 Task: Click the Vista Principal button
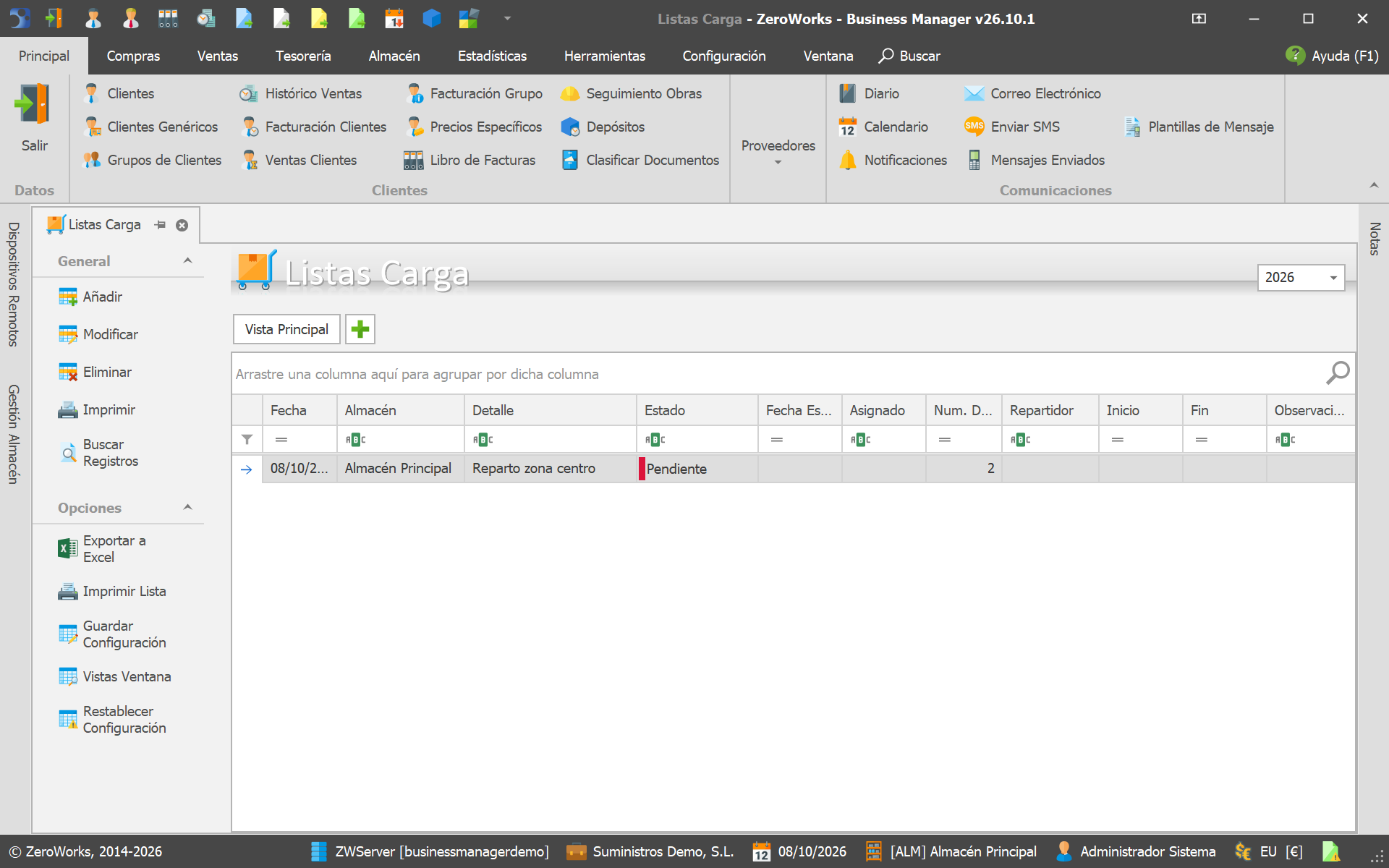coord(286,329)
